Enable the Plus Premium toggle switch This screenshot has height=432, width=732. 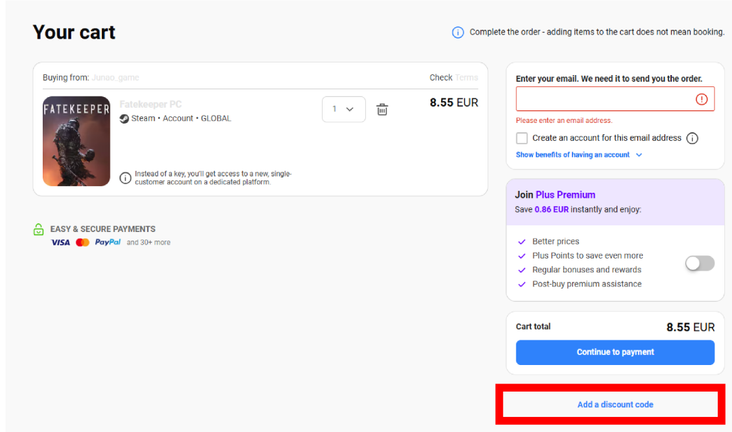click(x=699, y=263)
